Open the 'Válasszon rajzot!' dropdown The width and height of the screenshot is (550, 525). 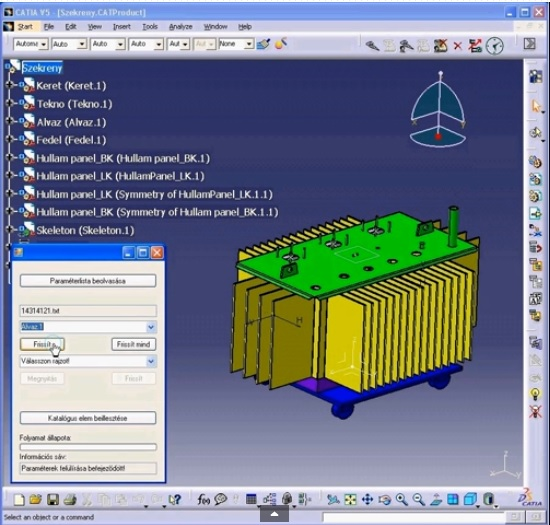(151, 361)
